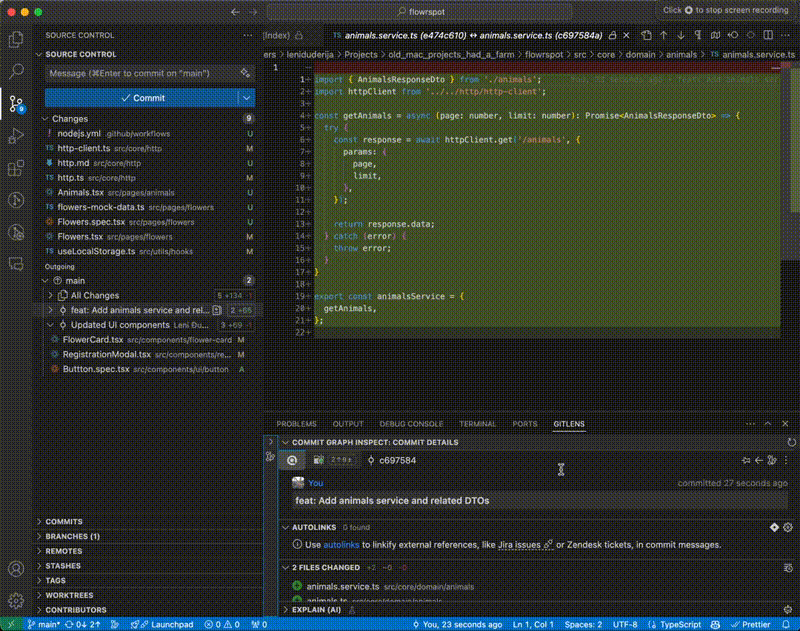800x631 pixels.
Task: Collapse the Changes group
Action: tap(45, 119)
